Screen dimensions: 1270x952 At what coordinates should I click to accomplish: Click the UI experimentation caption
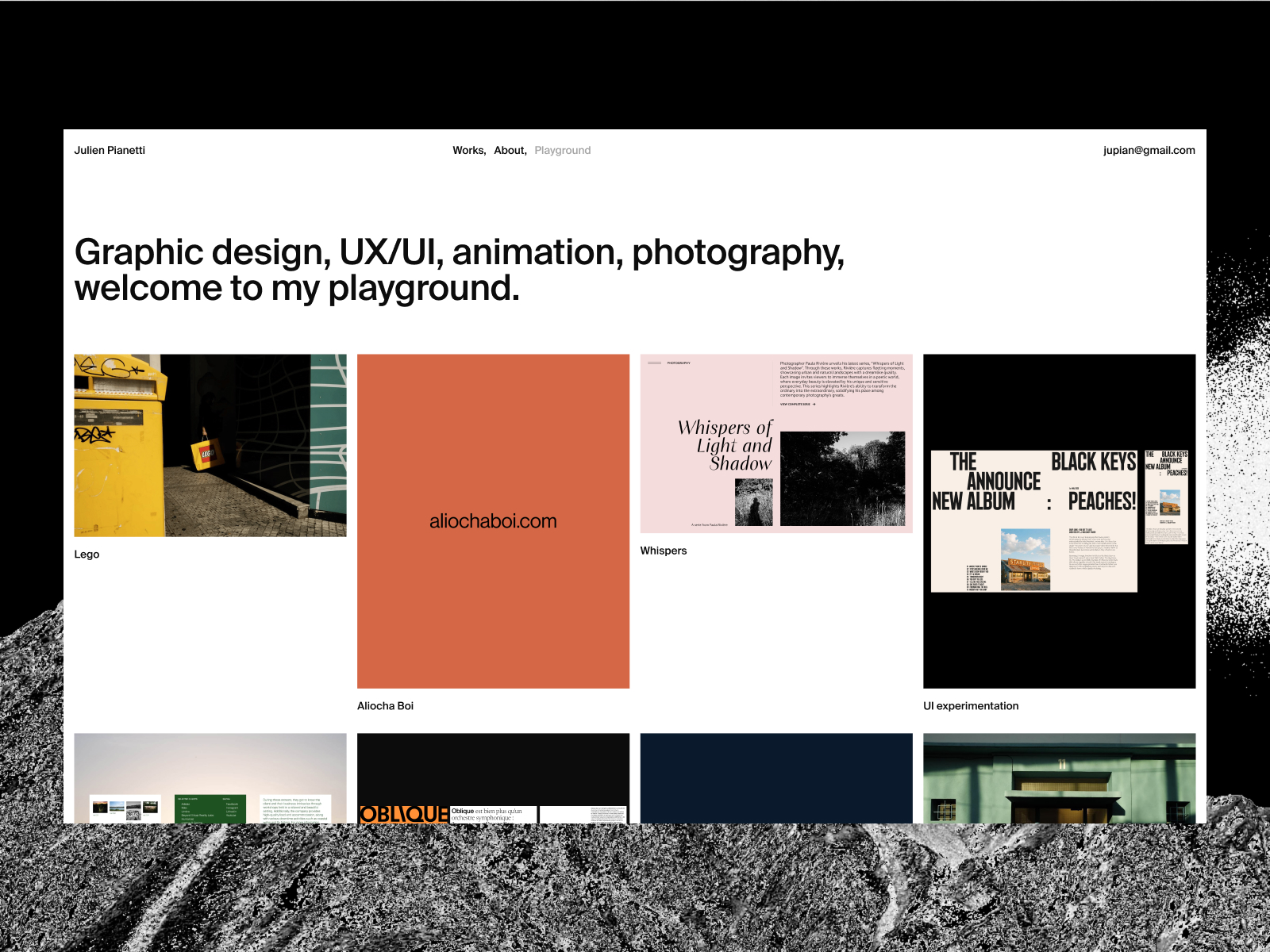click(x=971, y=705)
